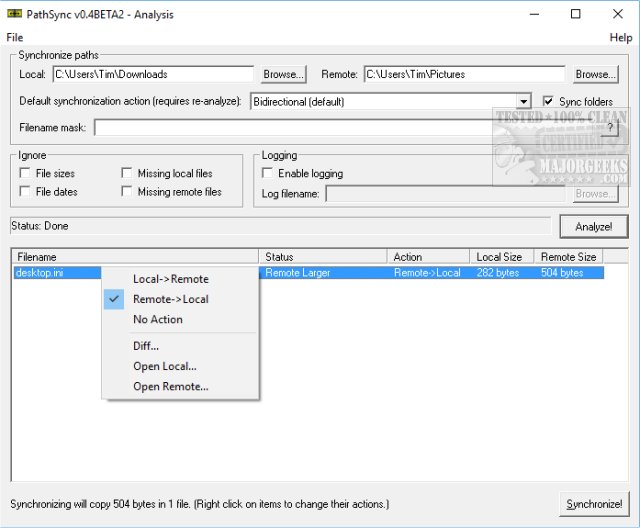Click the Remote path input field

(464, 74)
